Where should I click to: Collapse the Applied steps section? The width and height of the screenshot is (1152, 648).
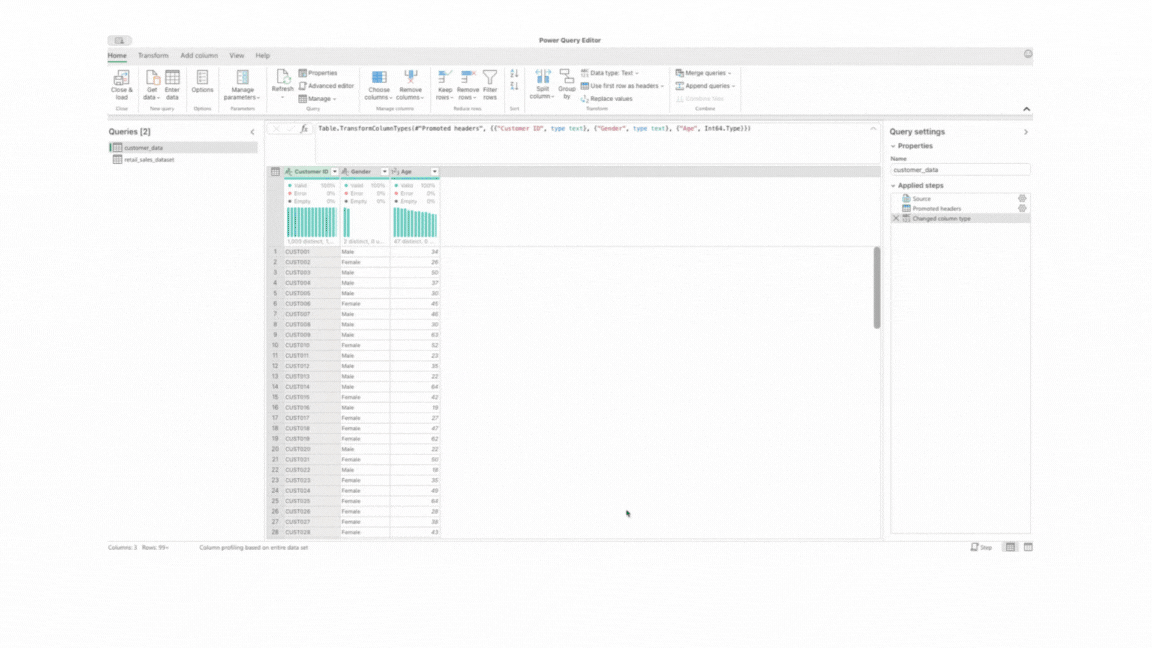(x=893, y=186)
